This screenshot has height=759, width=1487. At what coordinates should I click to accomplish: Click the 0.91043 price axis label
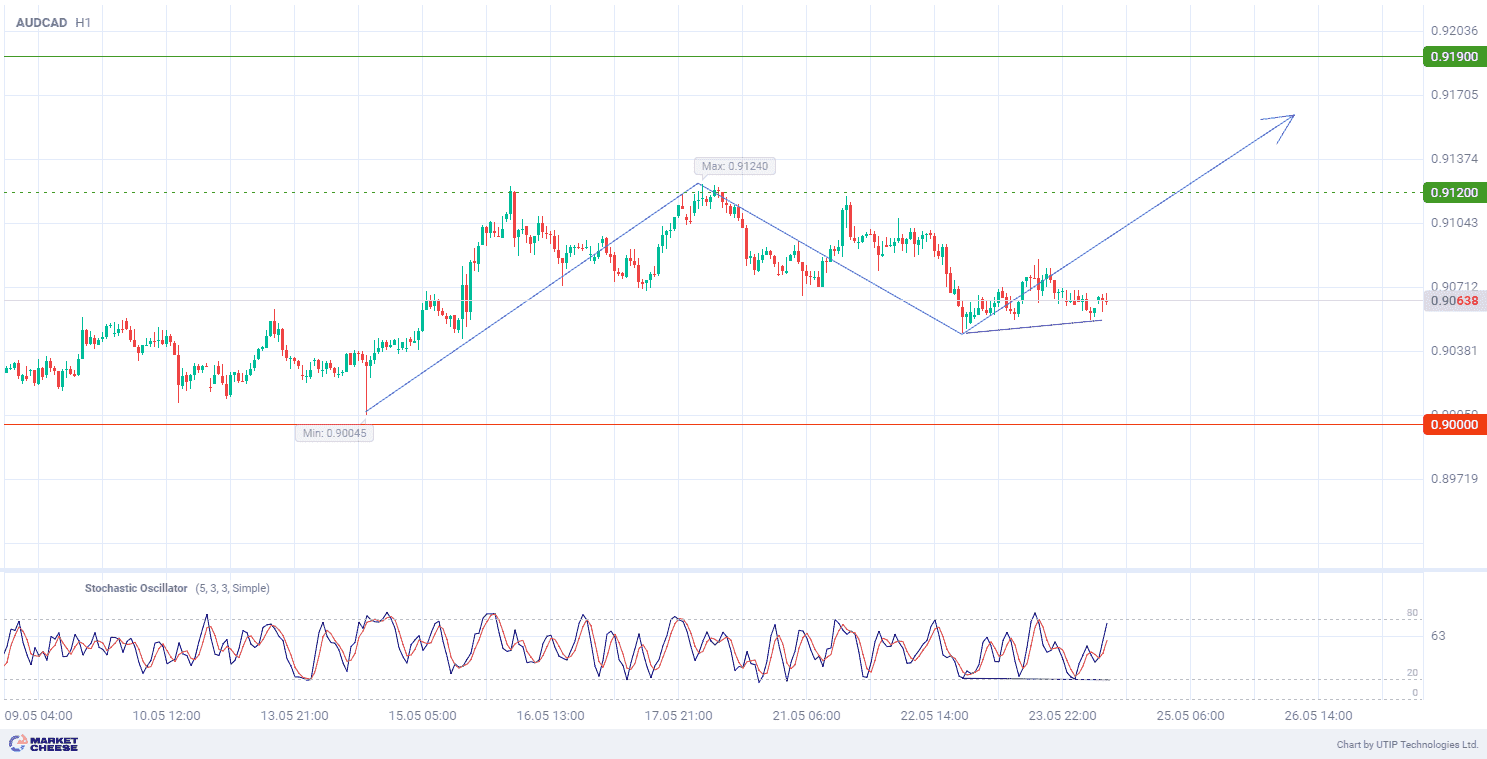[x=1454, y=223]
